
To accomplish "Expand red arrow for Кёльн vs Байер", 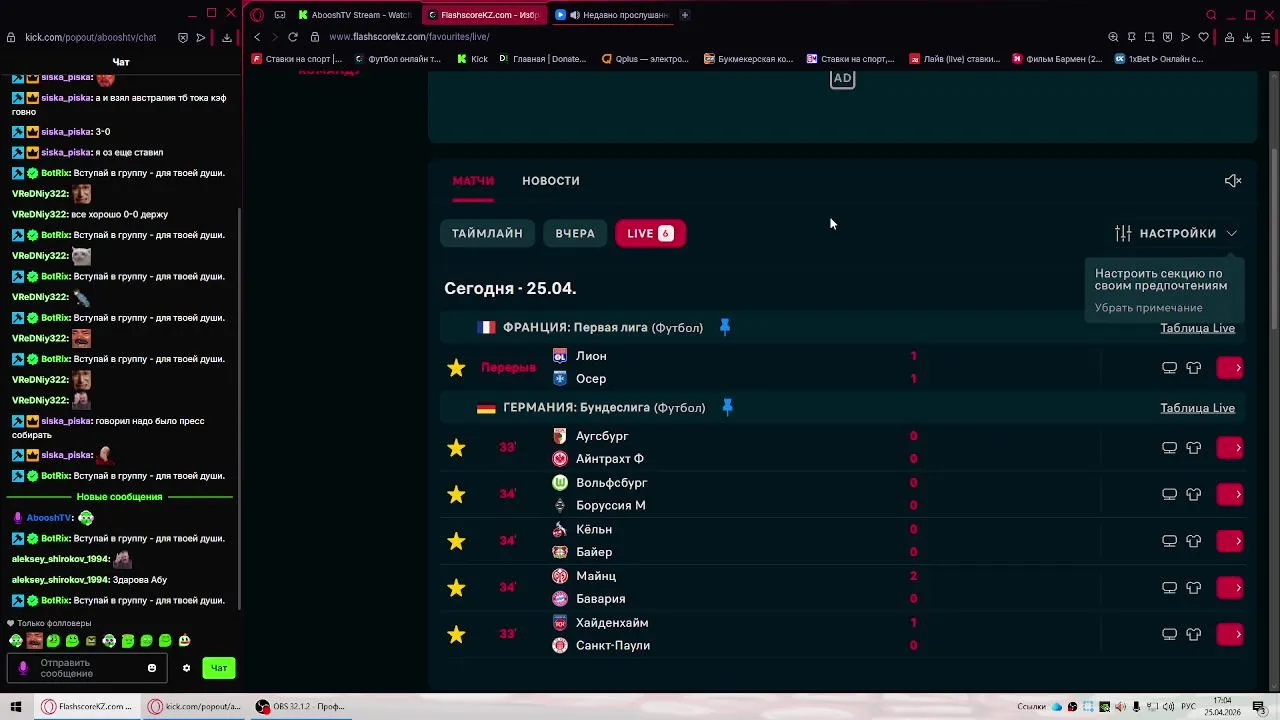I will 1230,541.
